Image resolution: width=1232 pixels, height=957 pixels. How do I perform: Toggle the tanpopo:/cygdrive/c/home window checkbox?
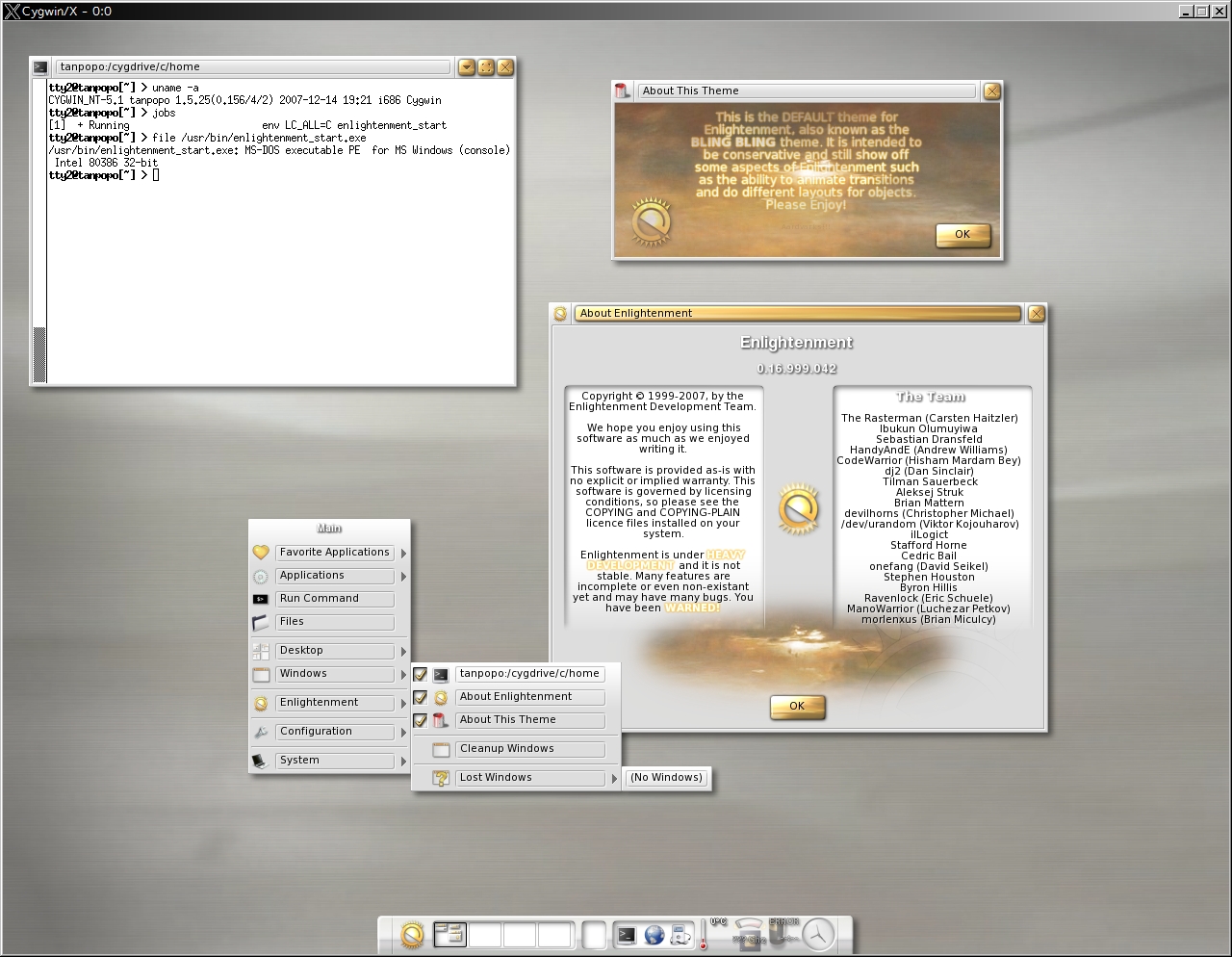tap(421, 675)
